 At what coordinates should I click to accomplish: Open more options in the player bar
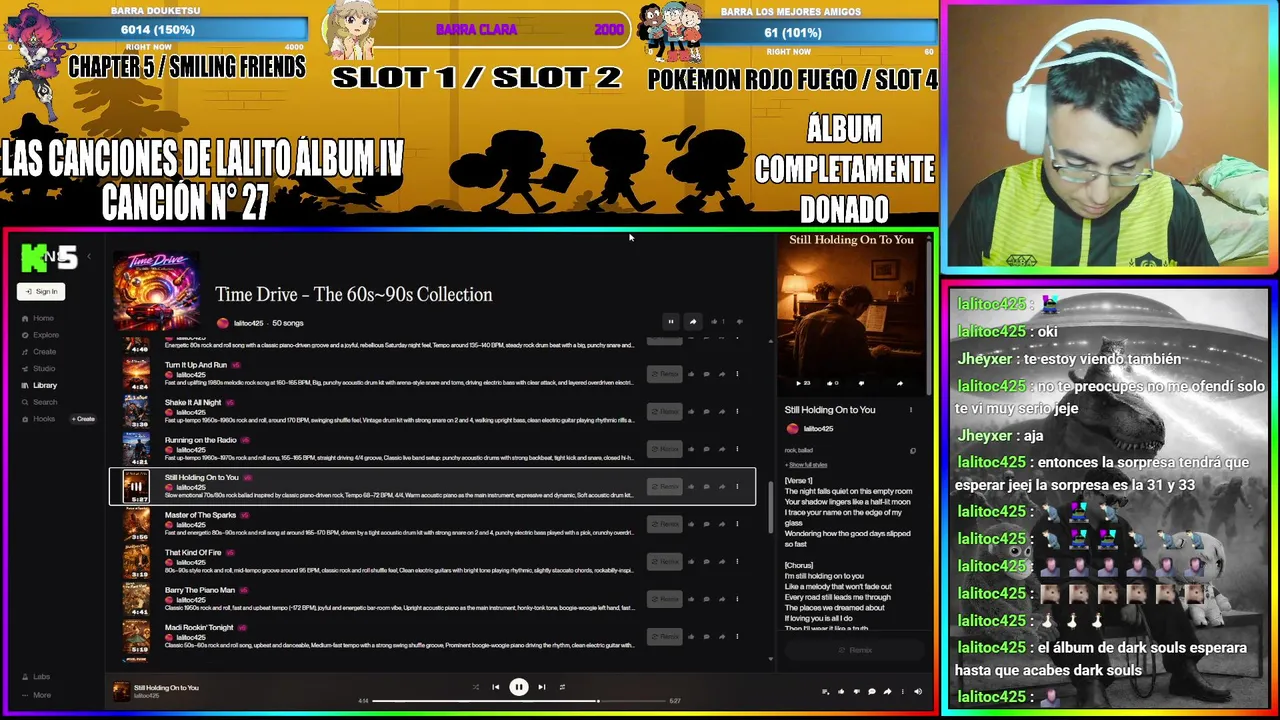pyautogui.click(x=902, y=691)
